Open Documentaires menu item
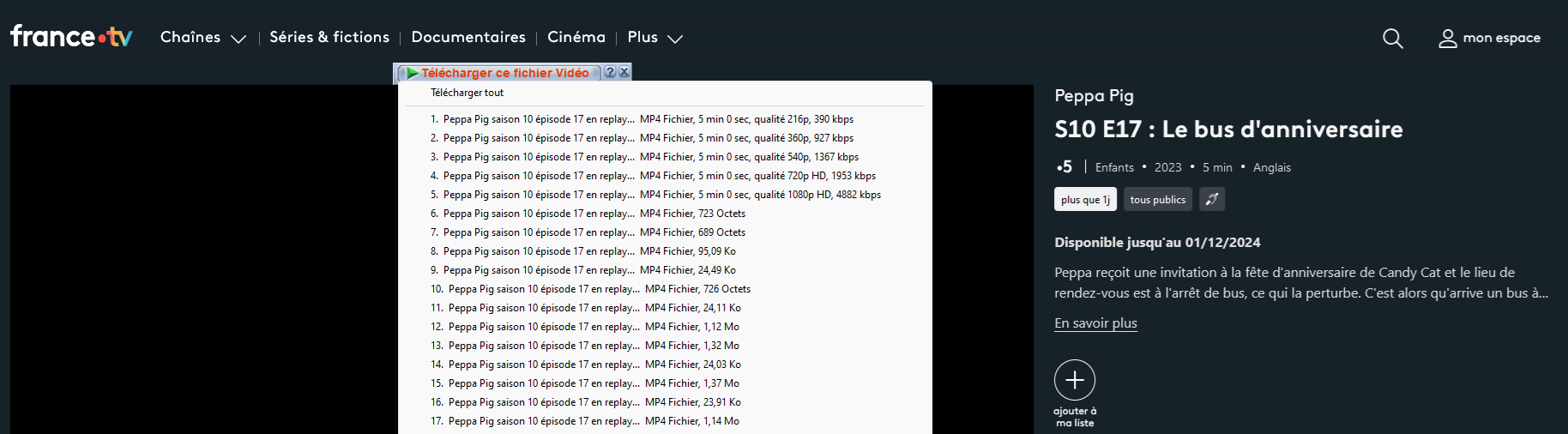Screen dimensions: 1568x434 (468, 37)
